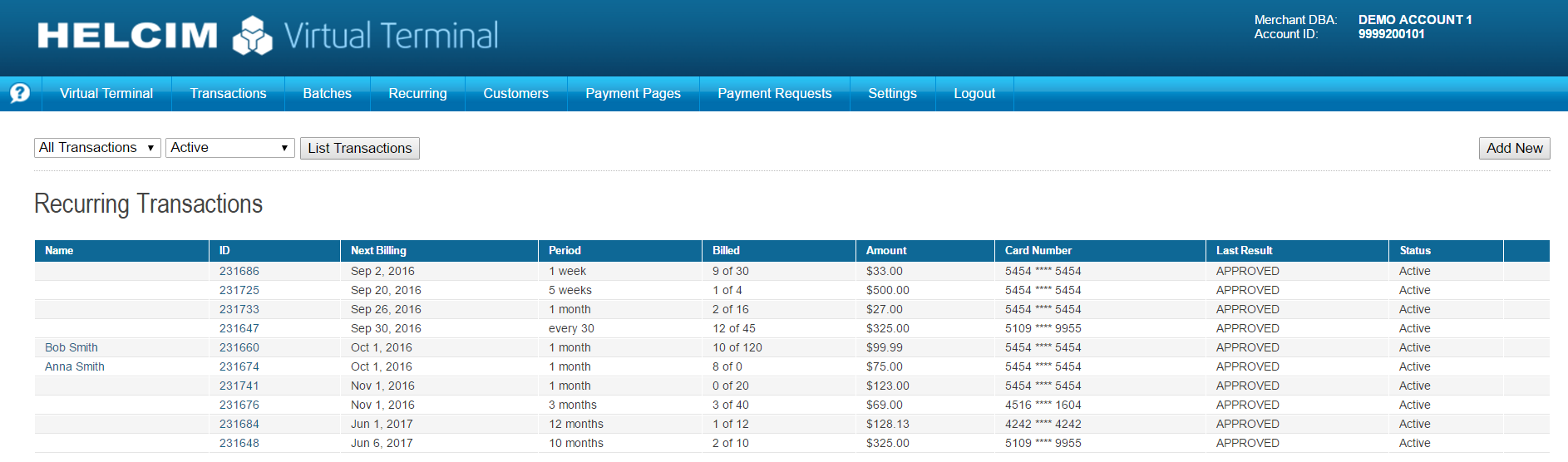
Task: Open recurring transaction ID 231648
Action: pyautogui.click(x=239, y=443)
